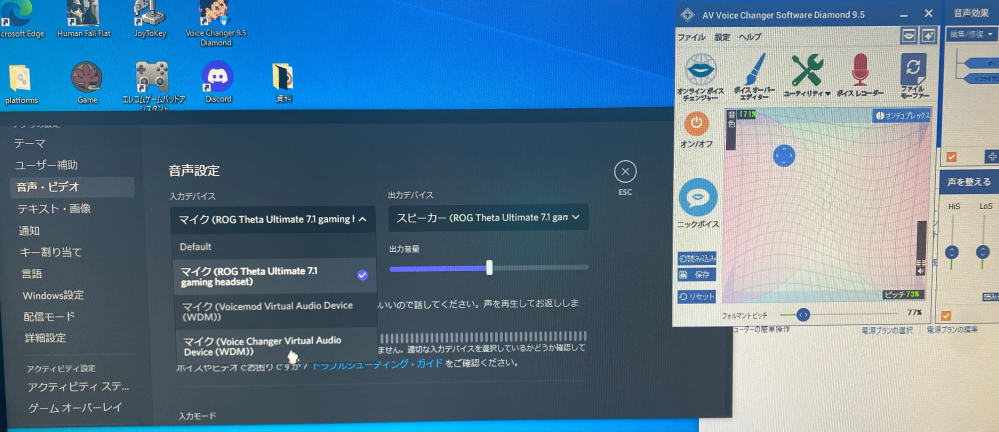
Task: Click the エレコムゲームパッド assistant desktop icon
Action: (x=154, y=87)
